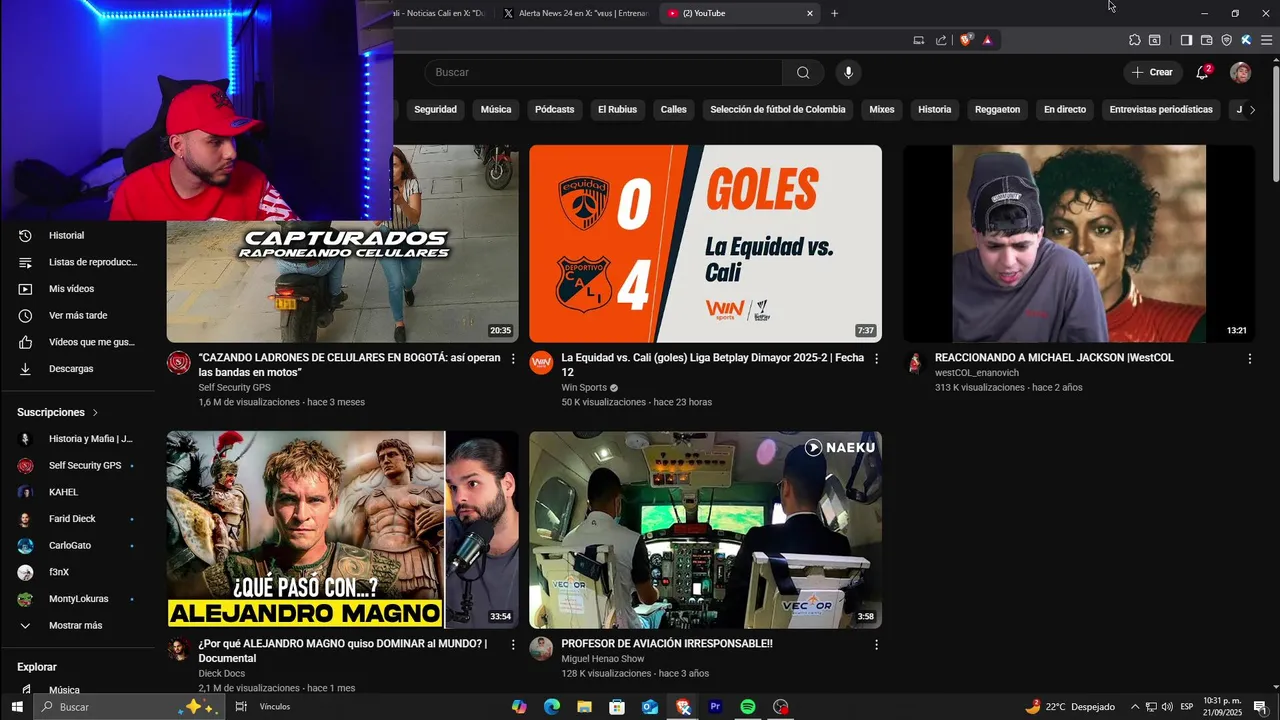This screenshot has height=720, width=1280.
Task: Click the install app icon in address bar
Action: (919, 40)
